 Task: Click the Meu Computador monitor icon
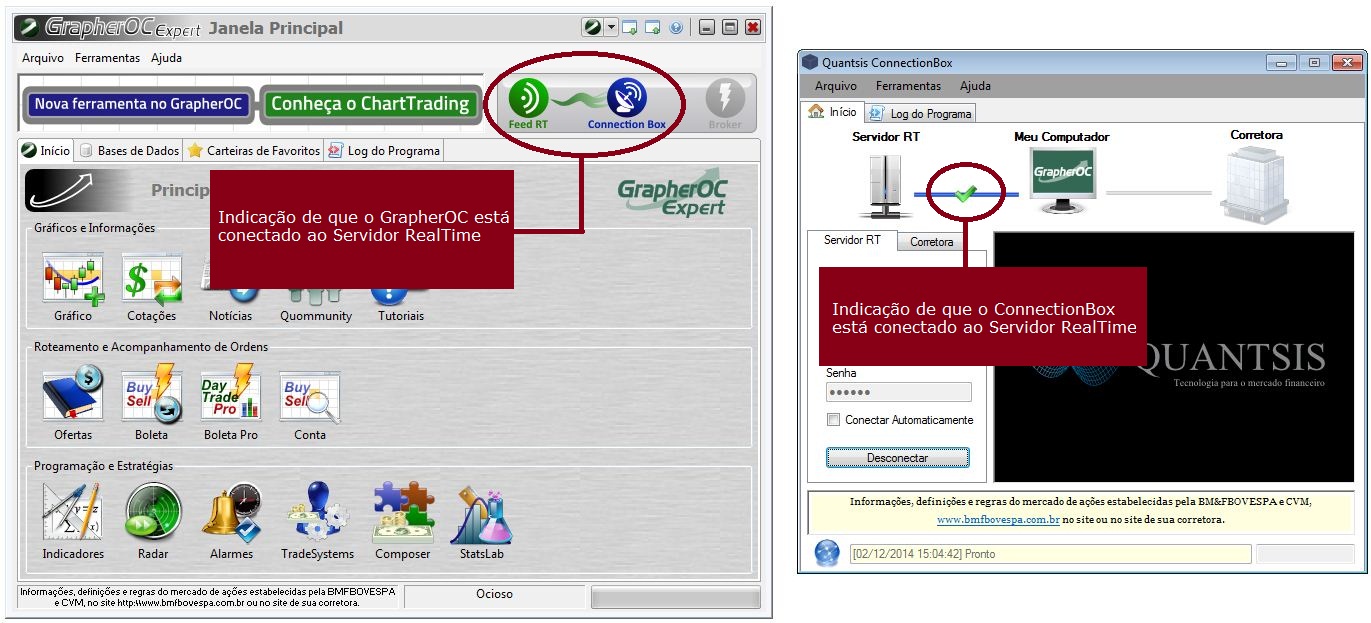pos(1062,181)
